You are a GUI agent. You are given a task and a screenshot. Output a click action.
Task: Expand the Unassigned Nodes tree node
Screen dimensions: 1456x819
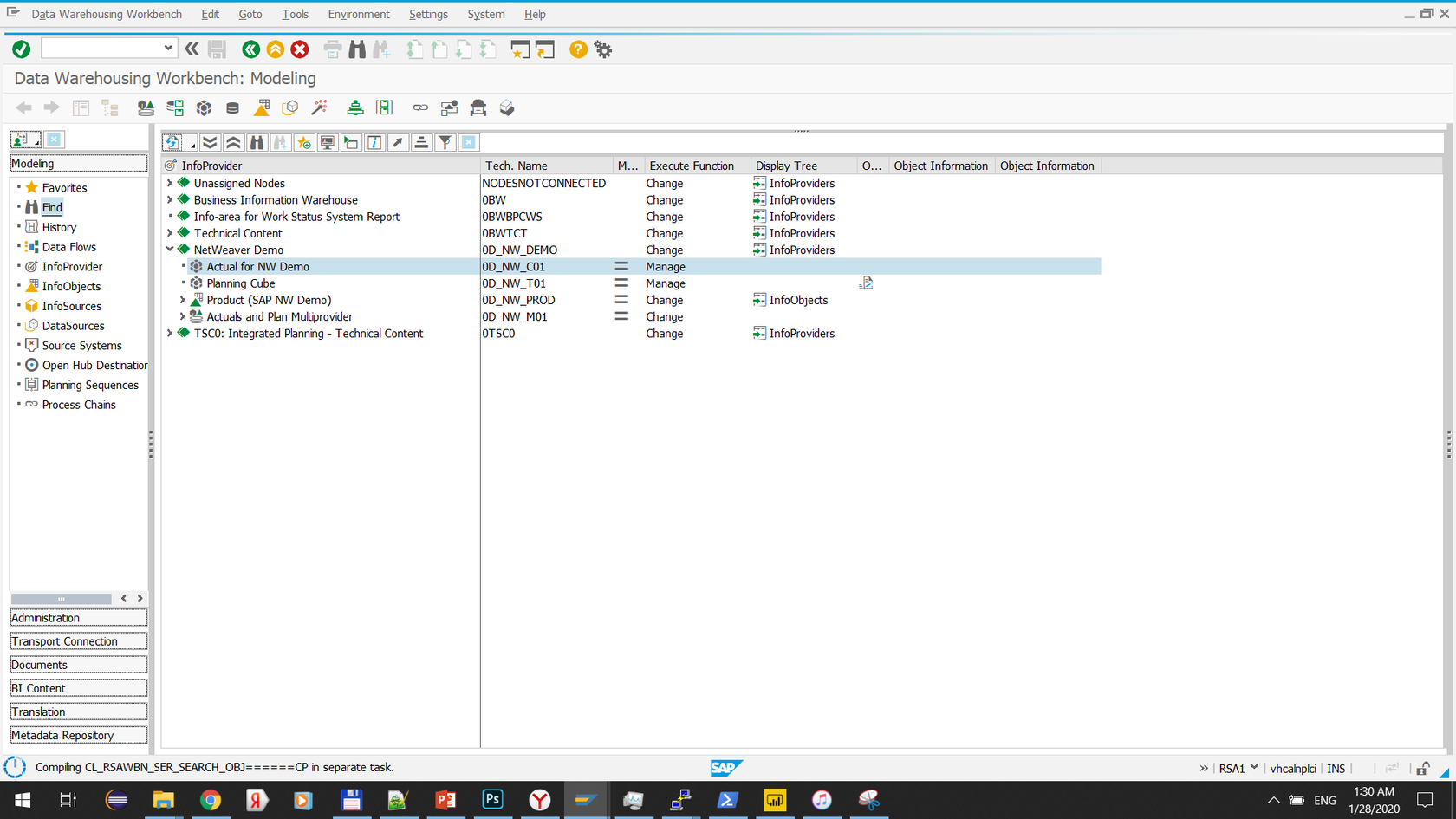tap(170, 183)
